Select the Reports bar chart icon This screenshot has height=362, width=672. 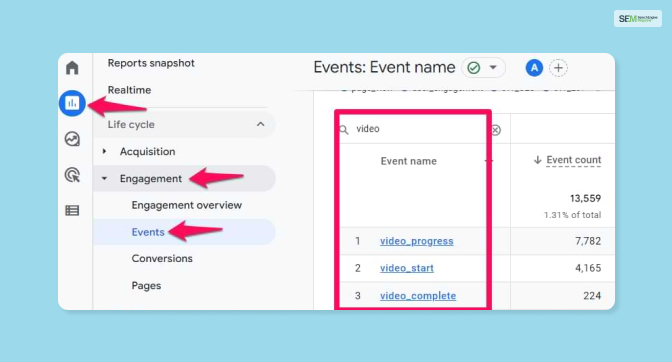coord(72,103)
